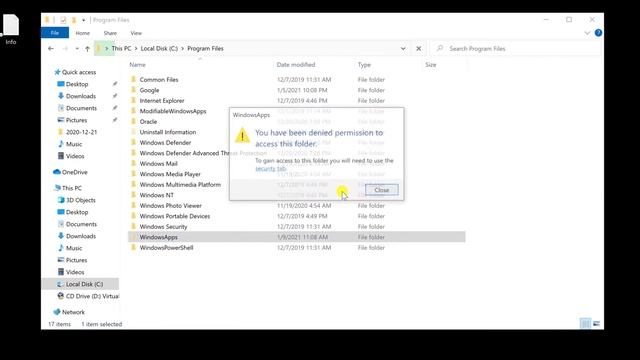Sort by Date modified column header
The width and height of the screenshot is (640, 360).
tap(296, 64)
